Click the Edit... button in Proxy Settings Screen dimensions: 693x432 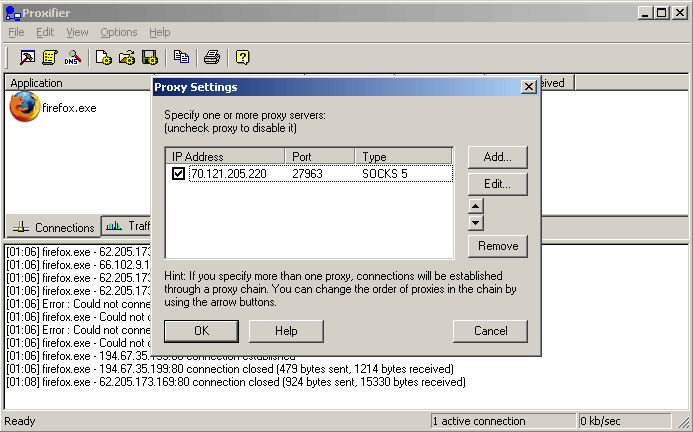pyautogui.click(x=498, y=184)
